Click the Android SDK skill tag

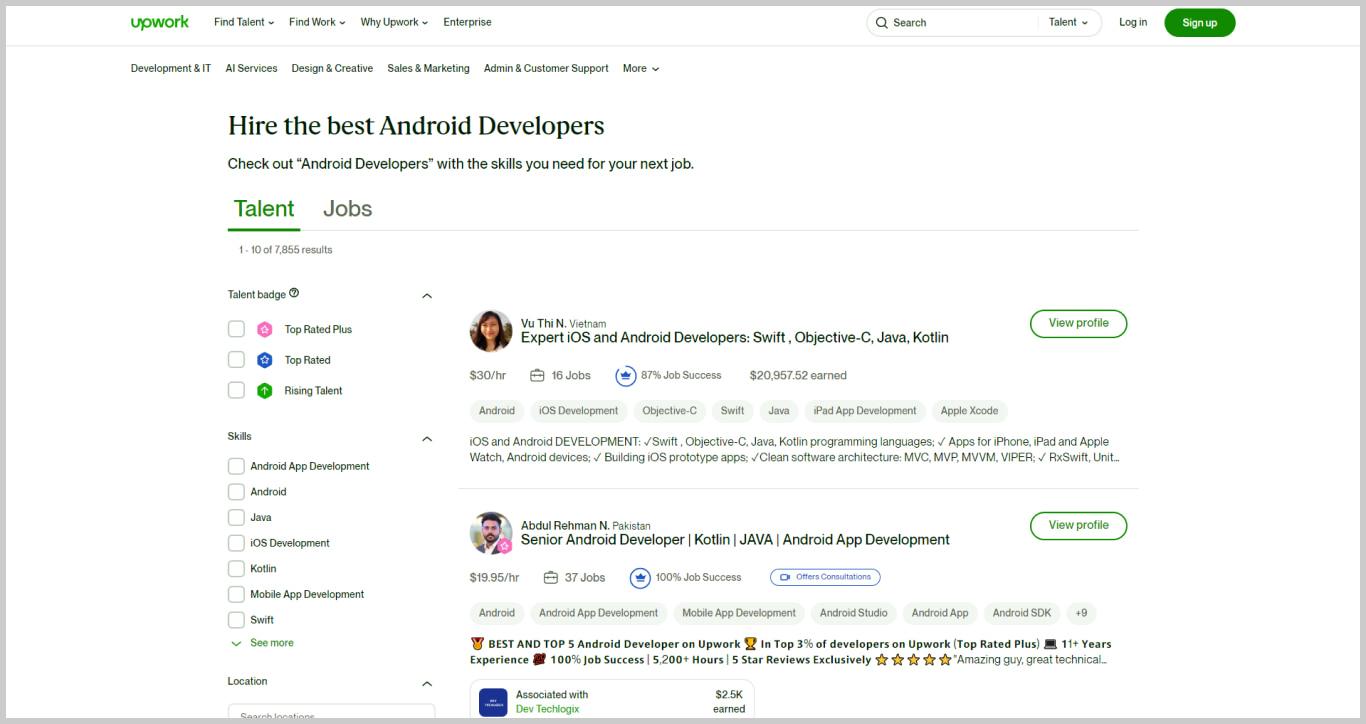tap(1022, 613)
